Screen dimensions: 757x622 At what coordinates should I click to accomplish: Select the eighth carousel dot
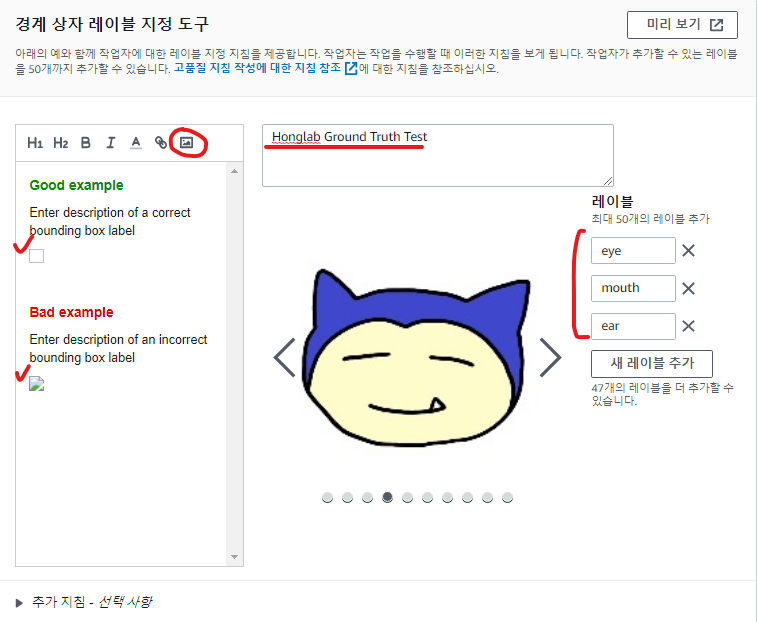coord(467,497)
